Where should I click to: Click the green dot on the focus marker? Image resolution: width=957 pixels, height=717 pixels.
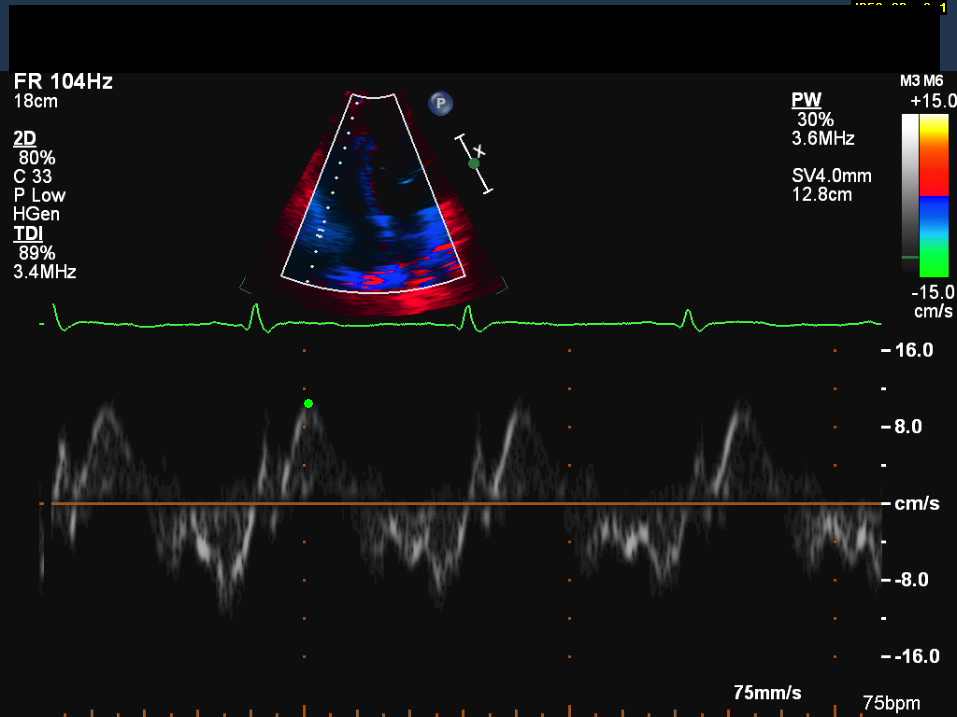[474, 163]
